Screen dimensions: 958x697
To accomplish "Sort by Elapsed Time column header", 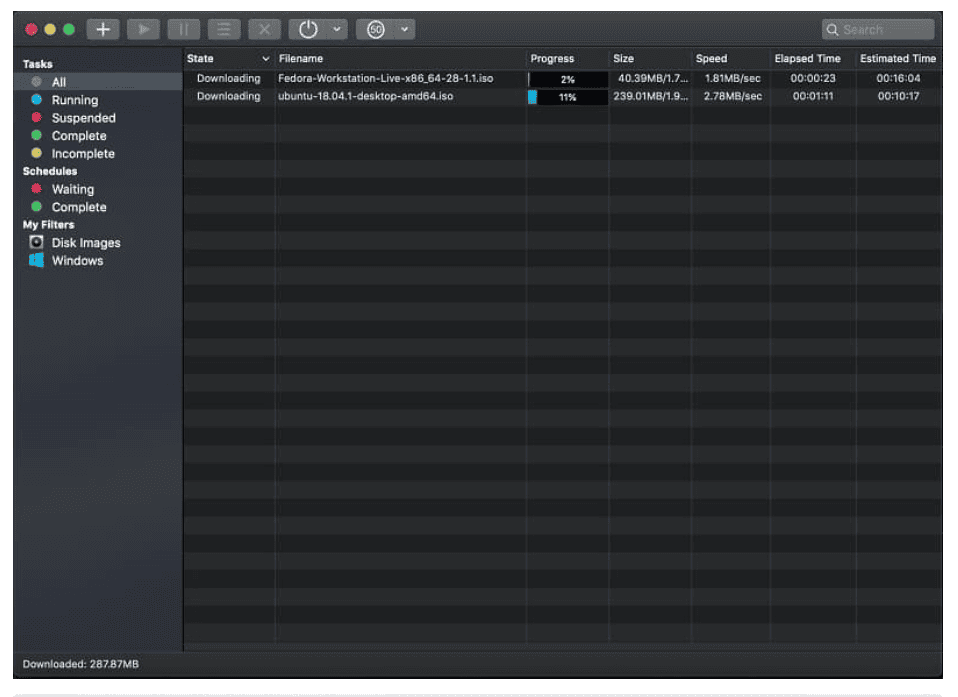I will click(x=808, y=59).
